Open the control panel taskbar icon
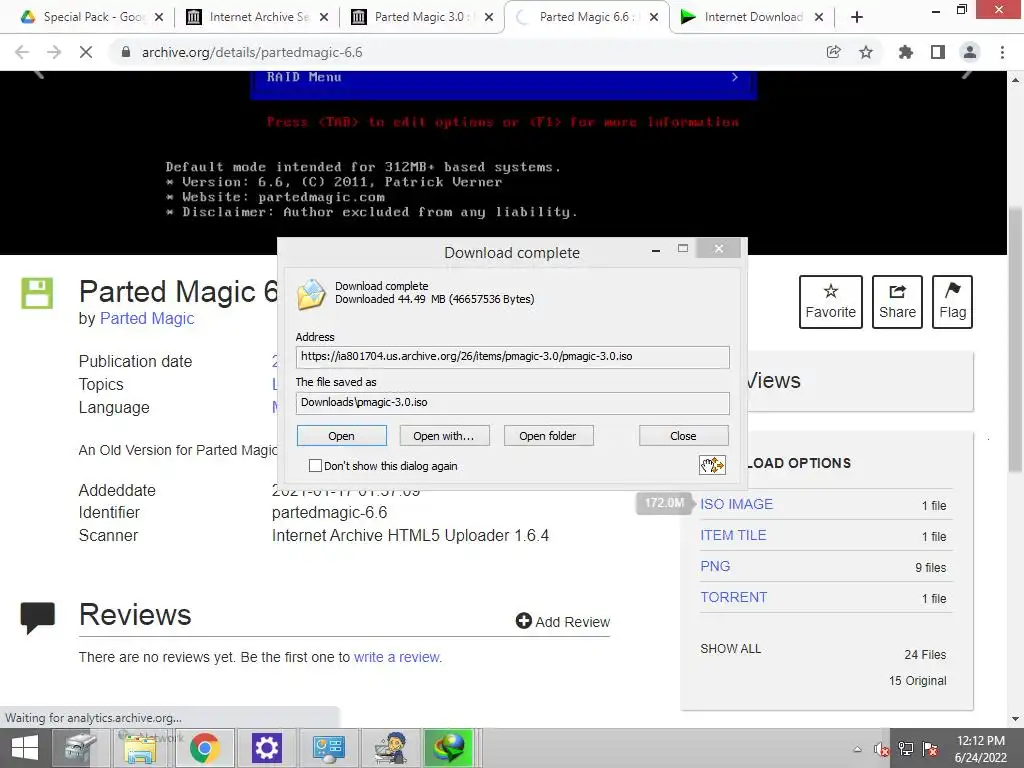Screen dimensions: 1024x768 [328, 748]
